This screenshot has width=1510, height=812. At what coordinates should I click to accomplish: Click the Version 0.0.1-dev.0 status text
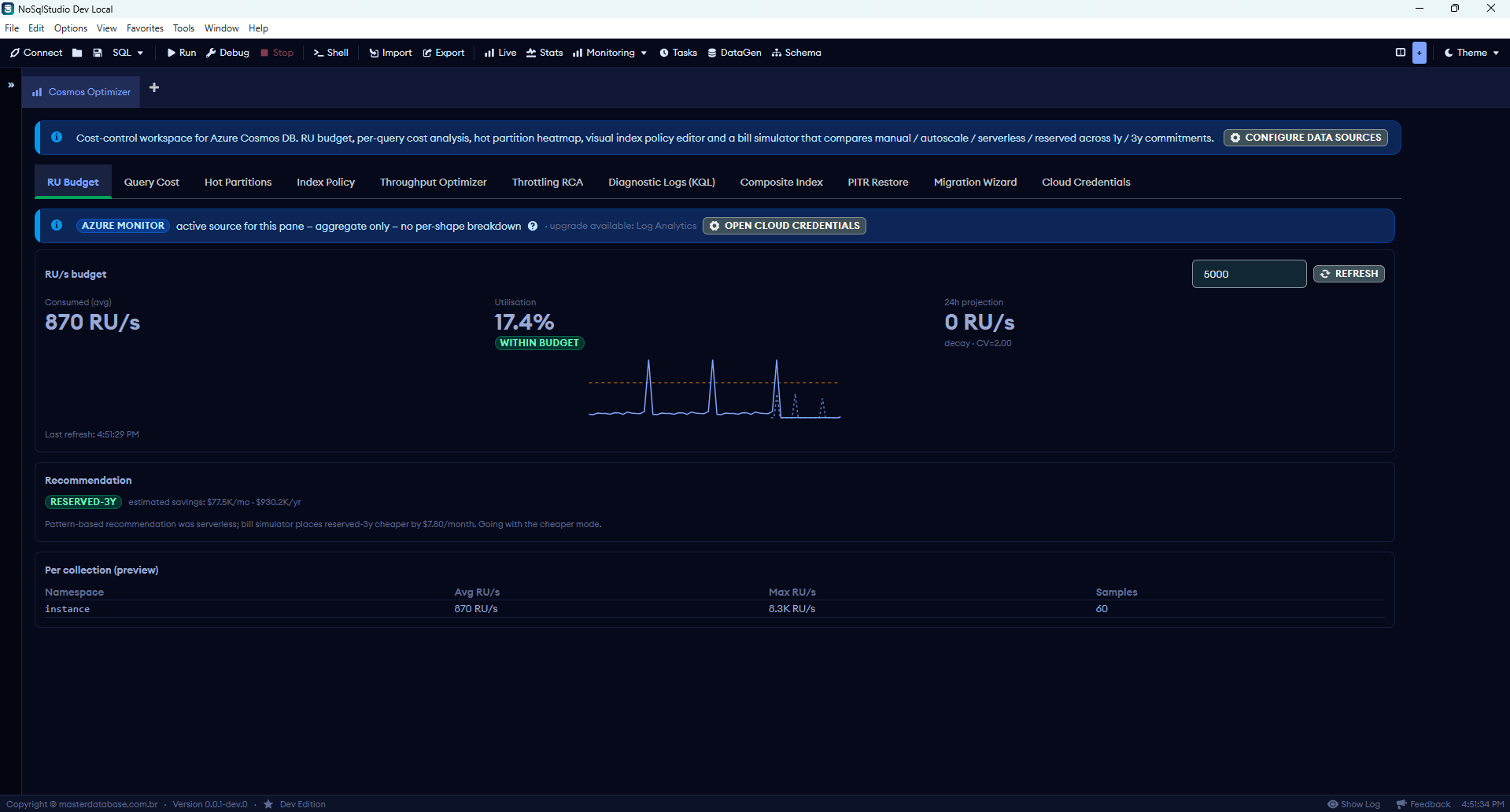[210, 804]
